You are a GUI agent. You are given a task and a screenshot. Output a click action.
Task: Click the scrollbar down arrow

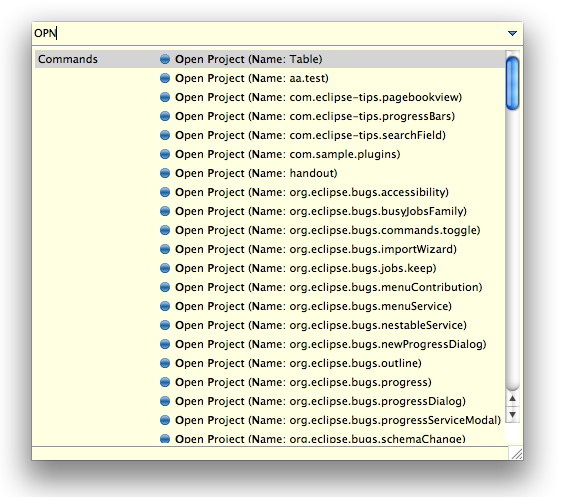(512, 415)
